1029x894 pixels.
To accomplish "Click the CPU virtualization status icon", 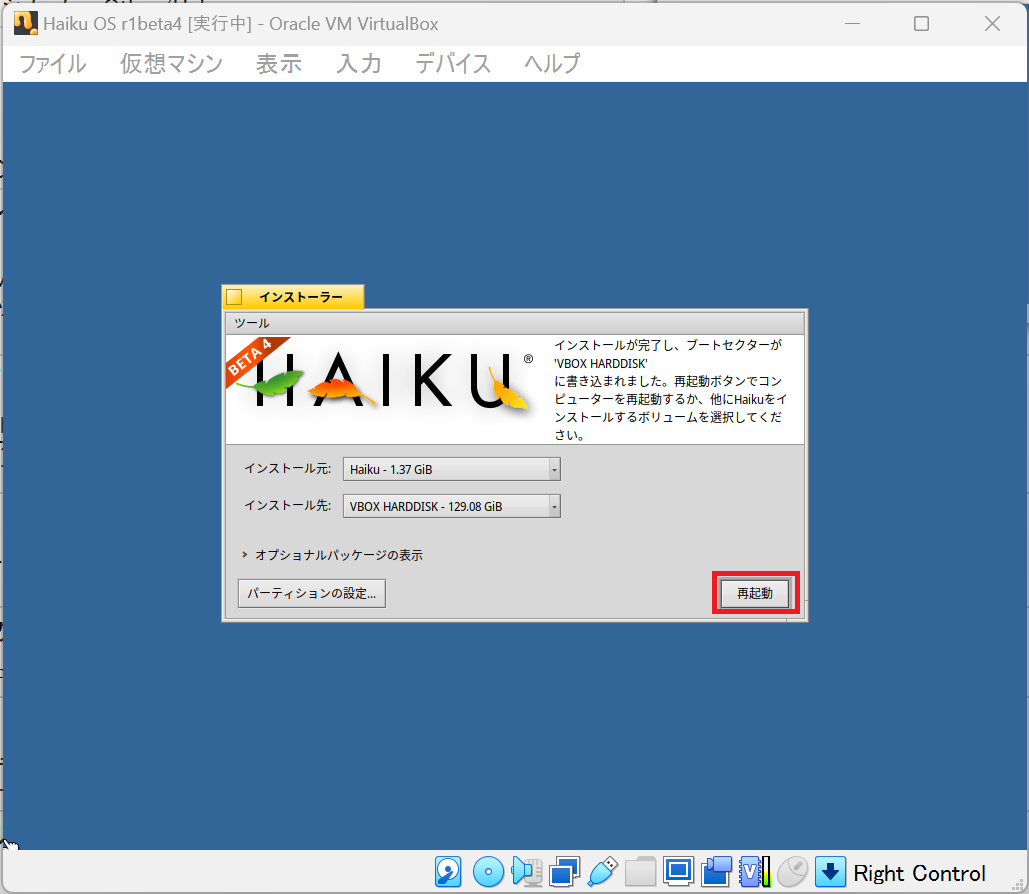I will 754,872.
